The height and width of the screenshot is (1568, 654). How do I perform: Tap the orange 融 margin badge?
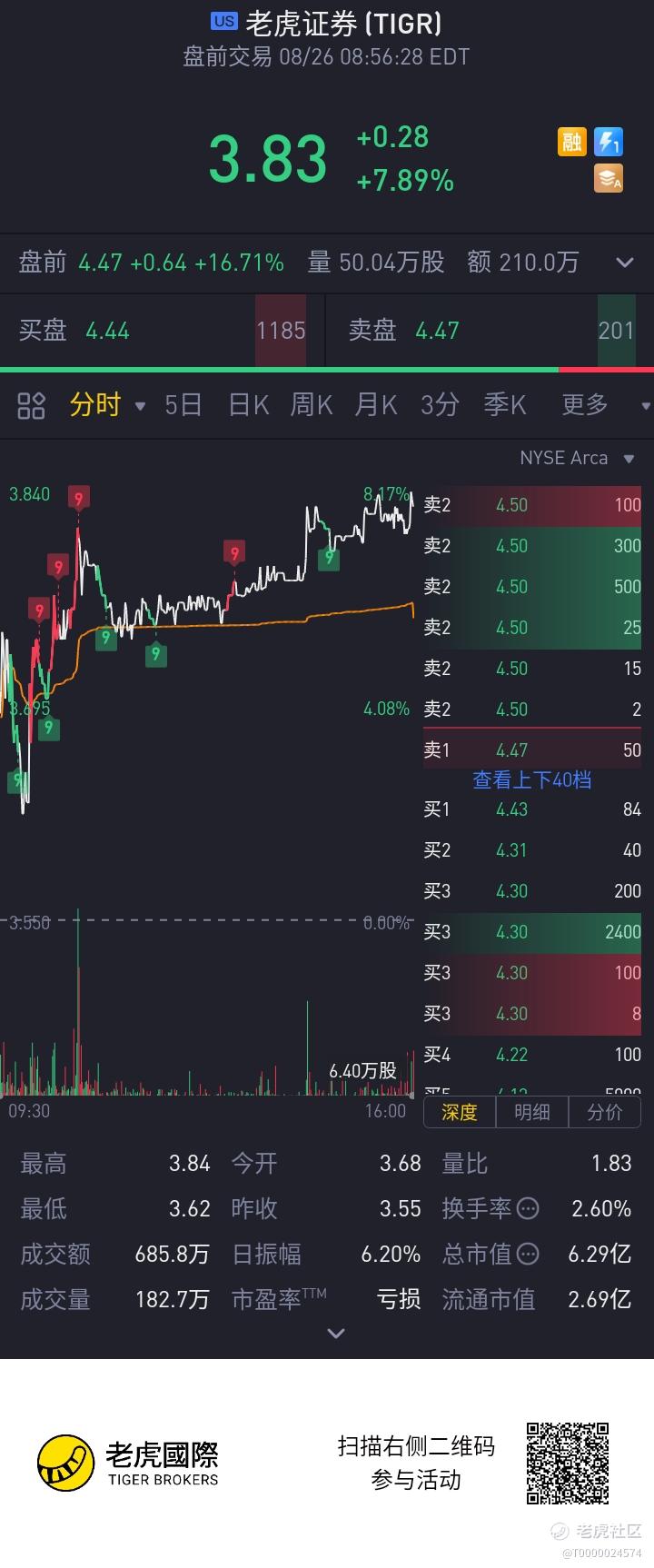pos(571,142)
